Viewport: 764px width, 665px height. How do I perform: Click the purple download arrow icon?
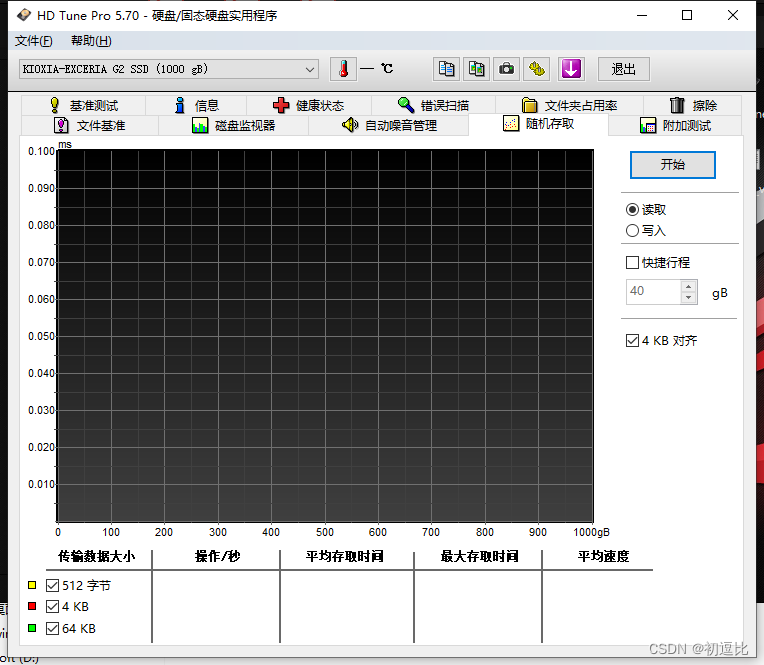(571, 69)
